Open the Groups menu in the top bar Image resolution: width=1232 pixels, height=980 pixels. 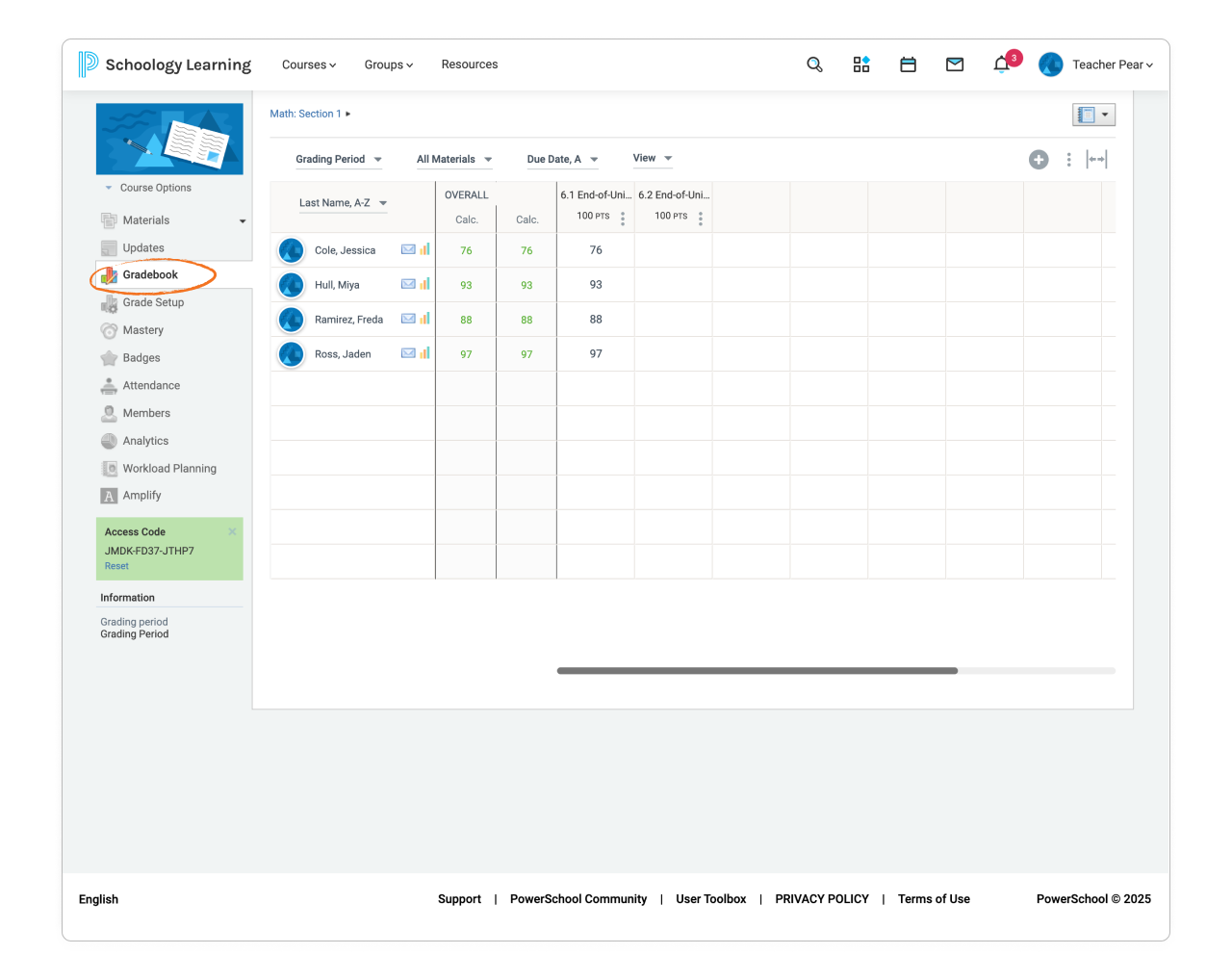(x=388, y=64)
